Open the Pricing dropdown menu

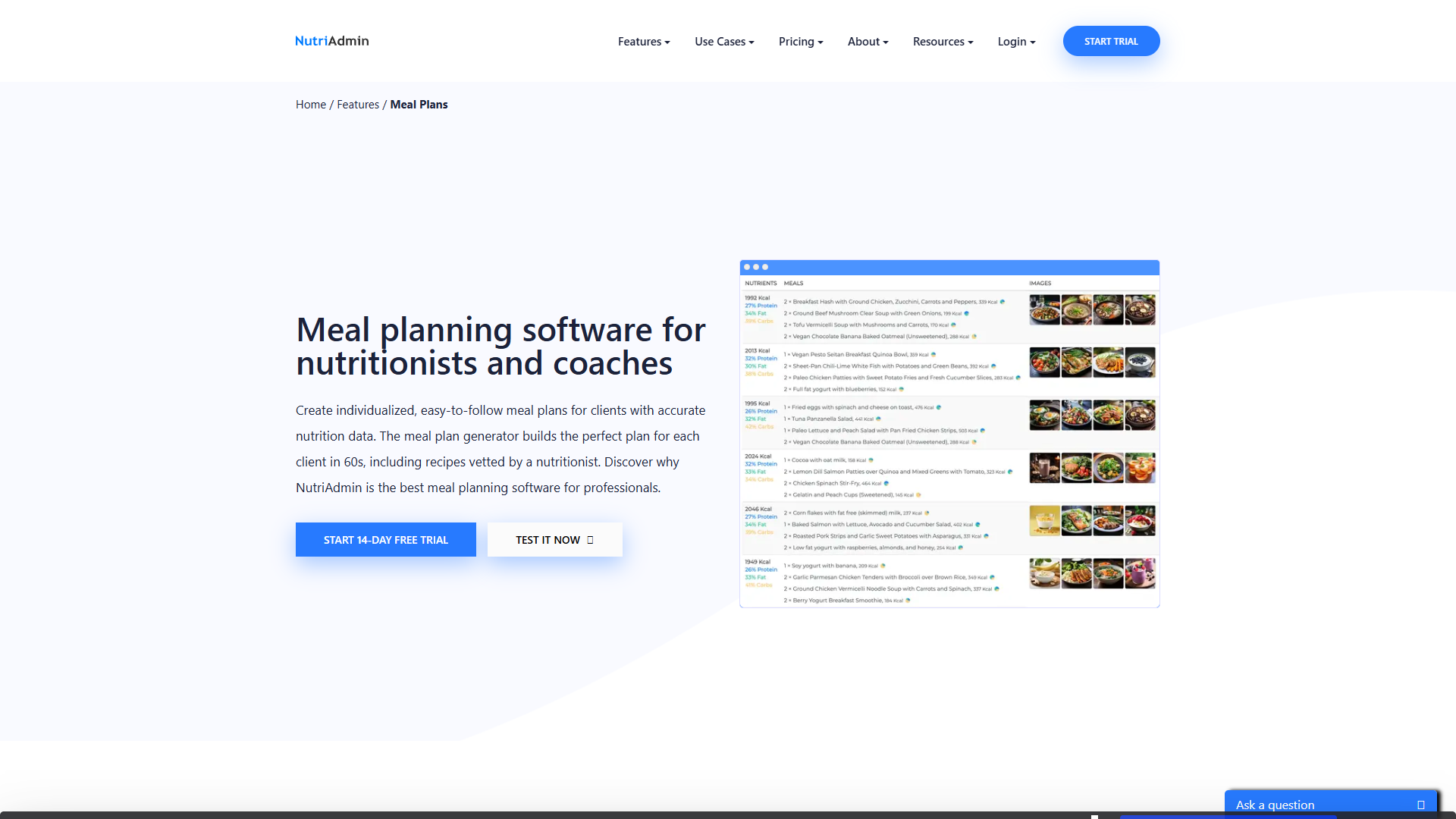click(801, 42)
